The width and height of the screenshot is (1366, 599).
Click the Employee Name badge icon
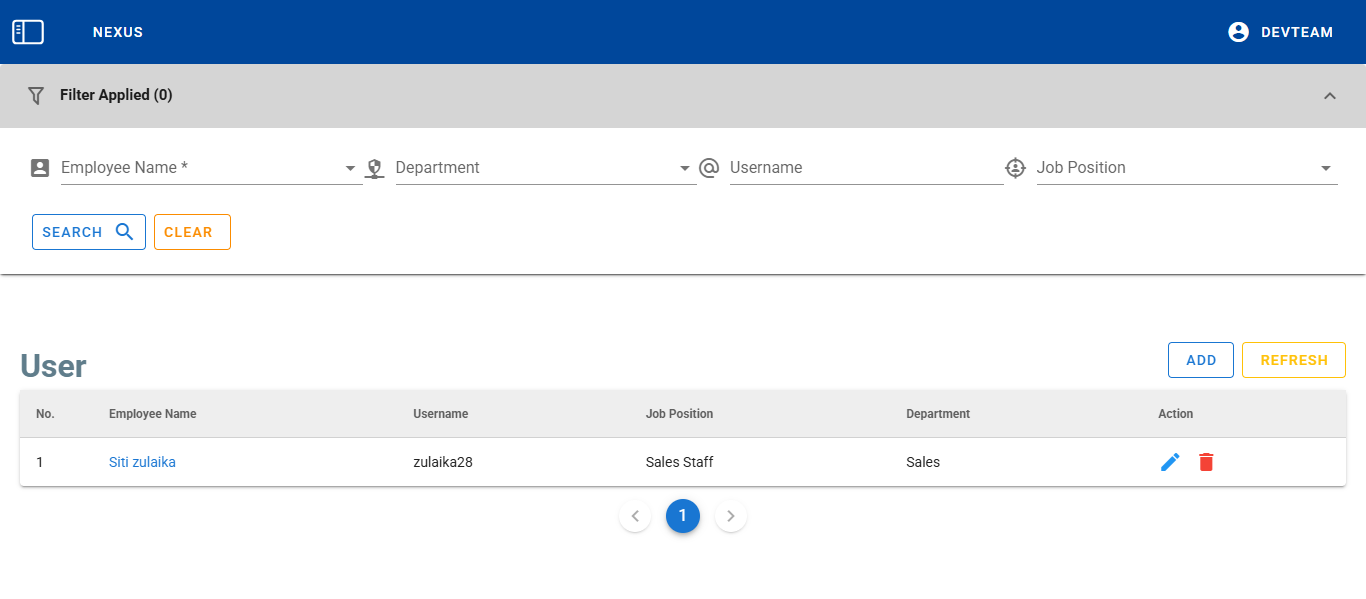[40, 168]
